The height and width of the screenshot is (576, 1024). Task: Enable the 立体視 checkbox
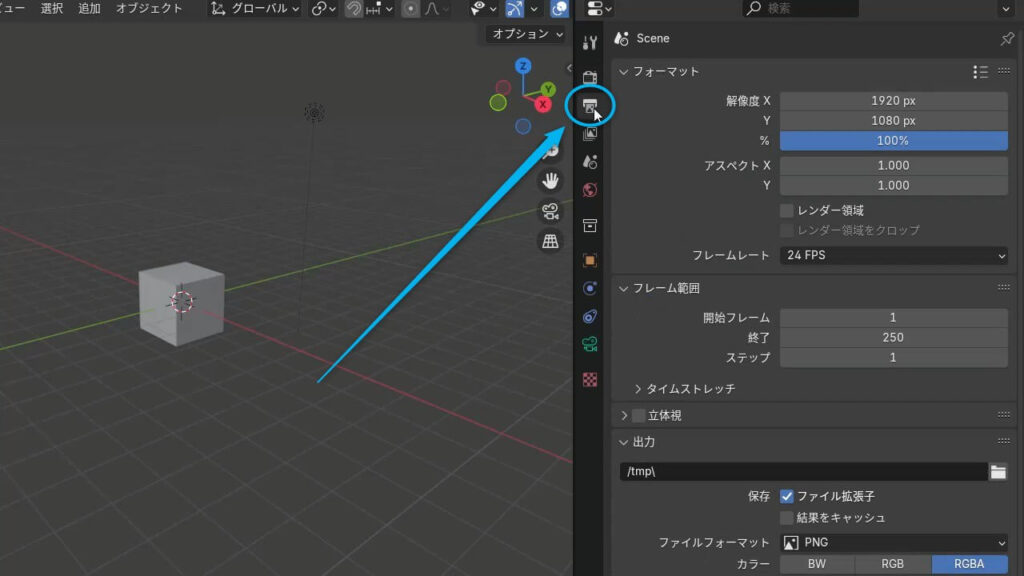click(639, 415)
